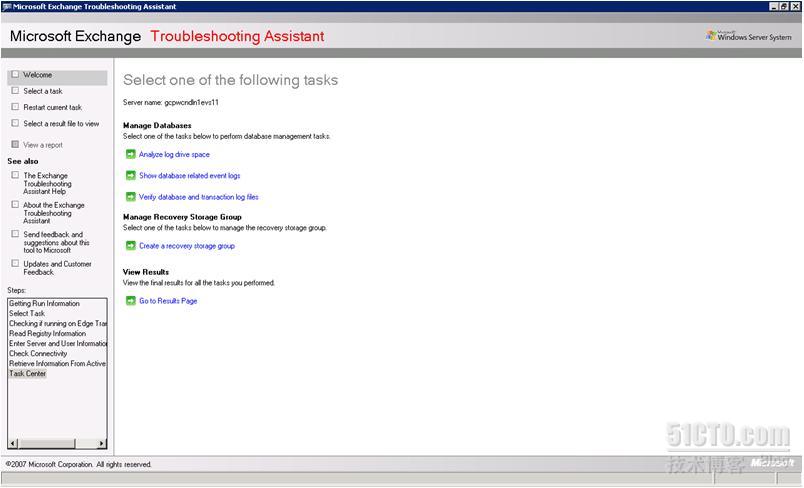The height and width of the screenshot is (488, 804).
Task: Click green arrow icon beside Go to Results Page
Action: [131, 300]
